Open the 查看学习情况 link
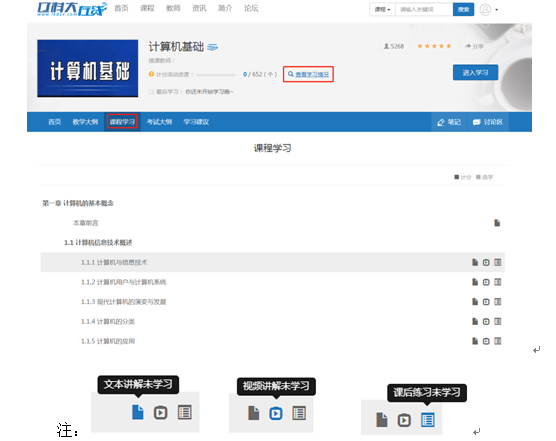This screenshot has width=556, height=441. (x=308, y=74)
